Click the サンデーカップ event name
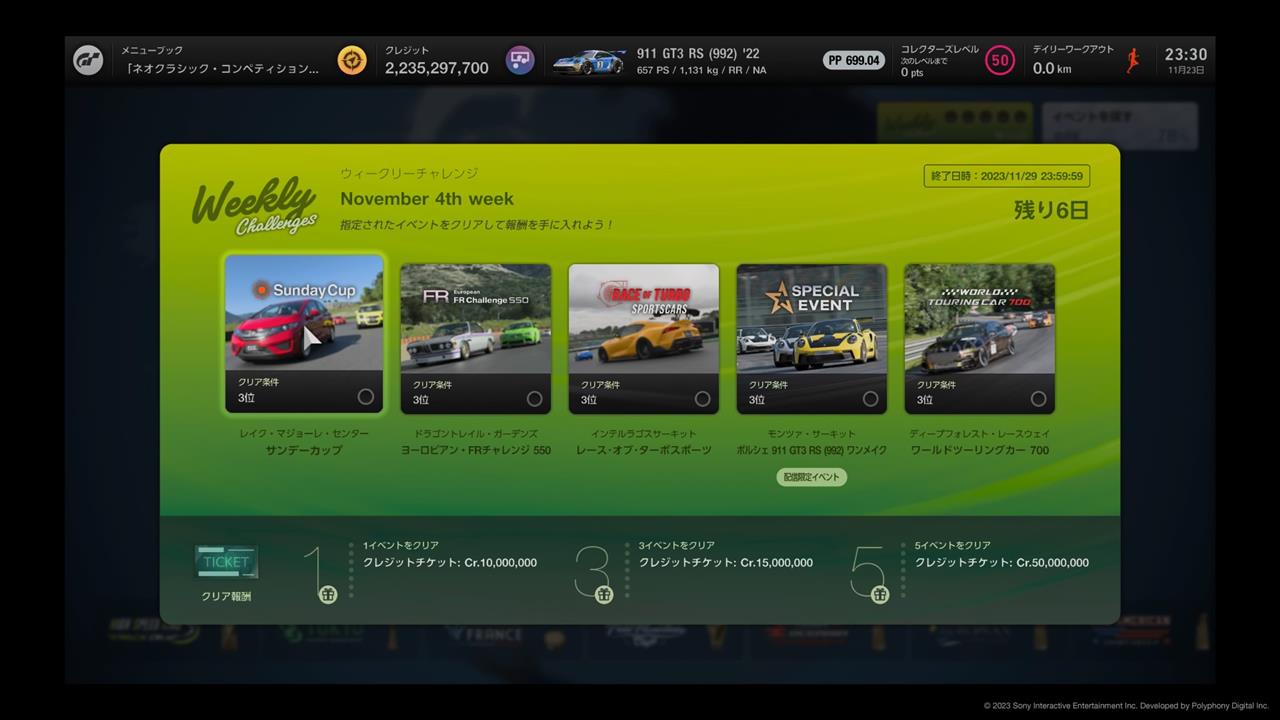The image size is (1280, 720). pyautogui.click(x=304, y=450)
